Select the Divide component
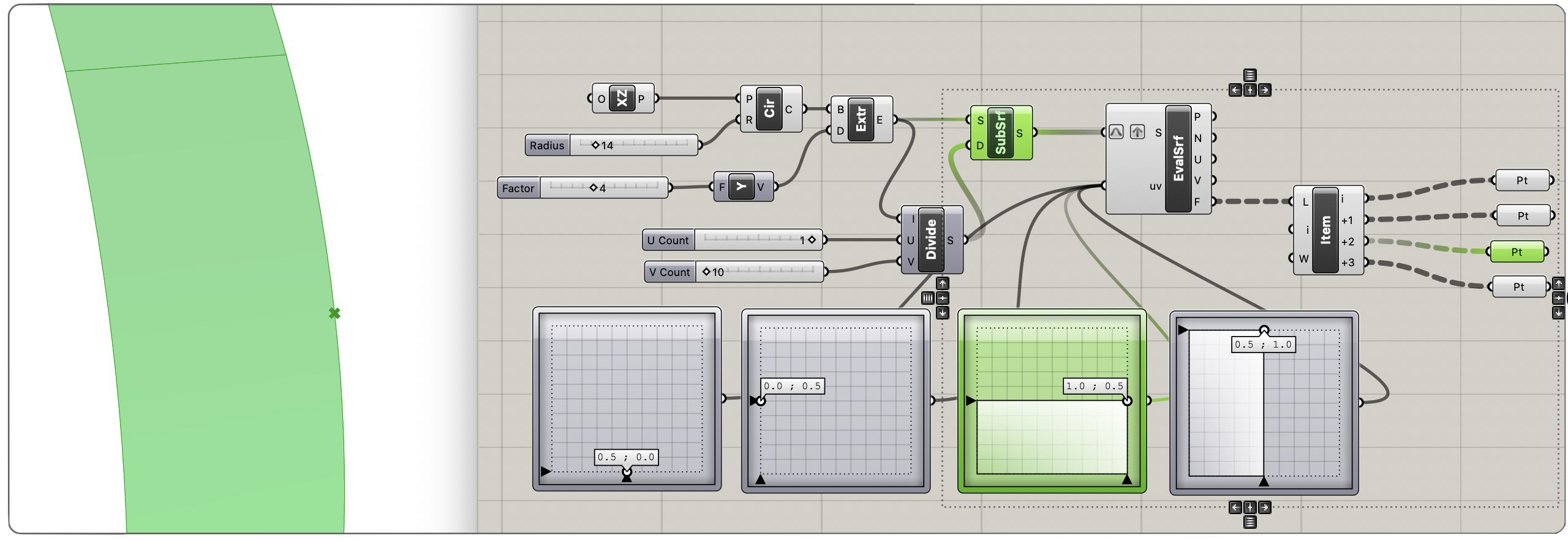This screenshot has width=1568, height=541. click(x=931, y=239)
